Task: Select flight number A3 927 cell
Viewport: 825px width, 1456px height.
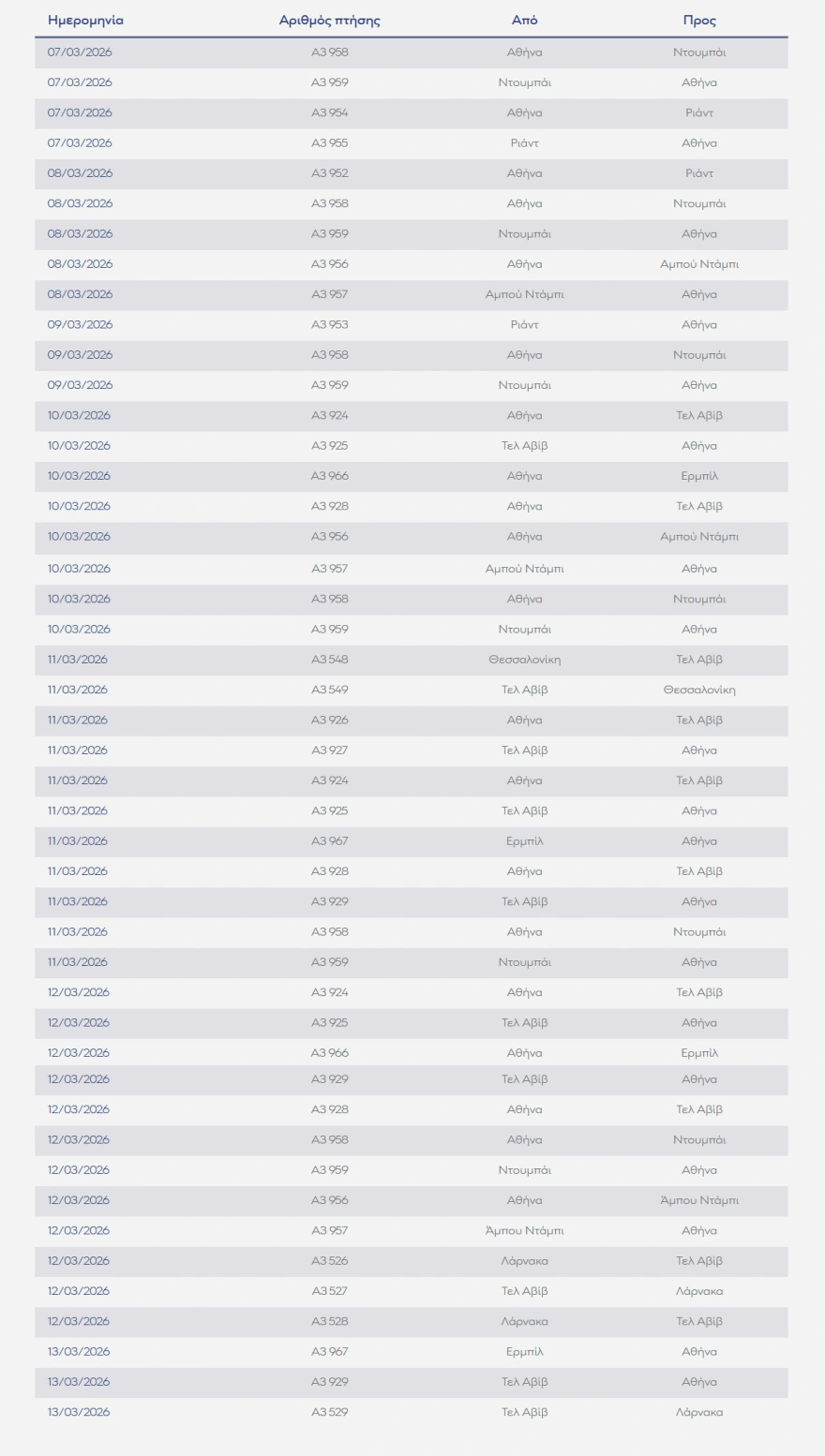Action: (x=330, y=750)
